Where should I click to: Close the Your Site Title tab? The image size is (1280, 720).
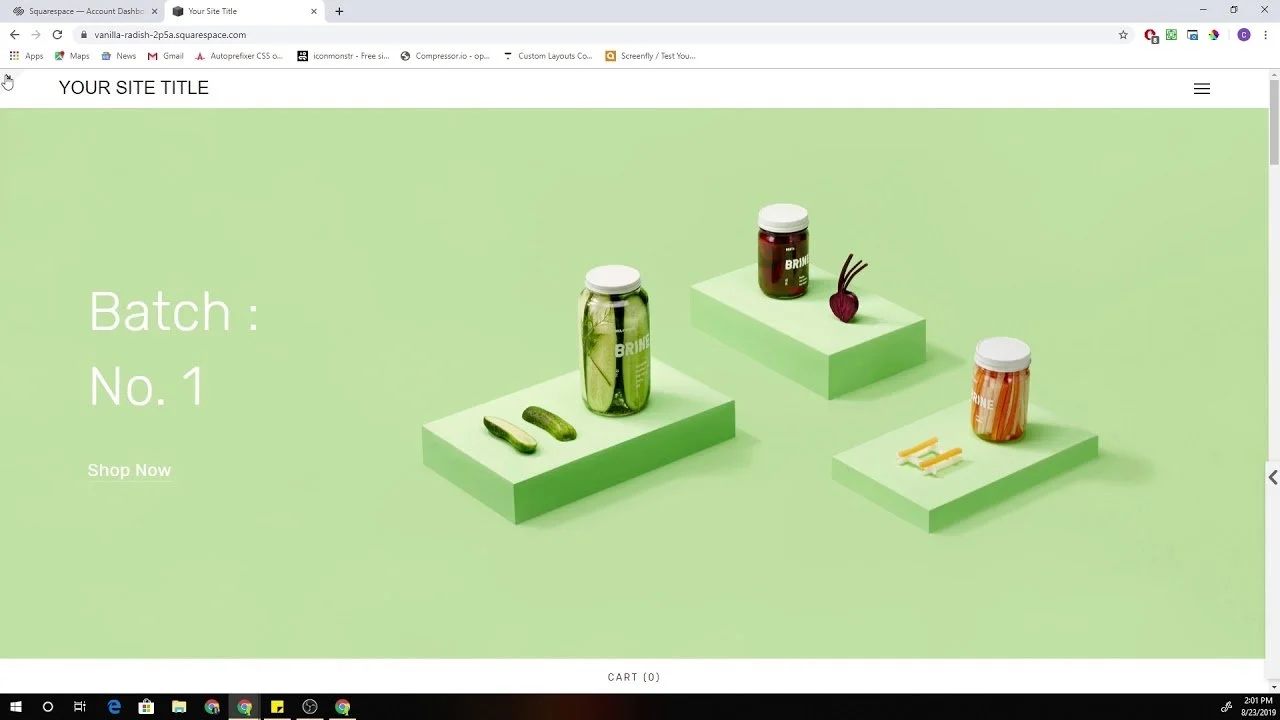click(313, 11)
